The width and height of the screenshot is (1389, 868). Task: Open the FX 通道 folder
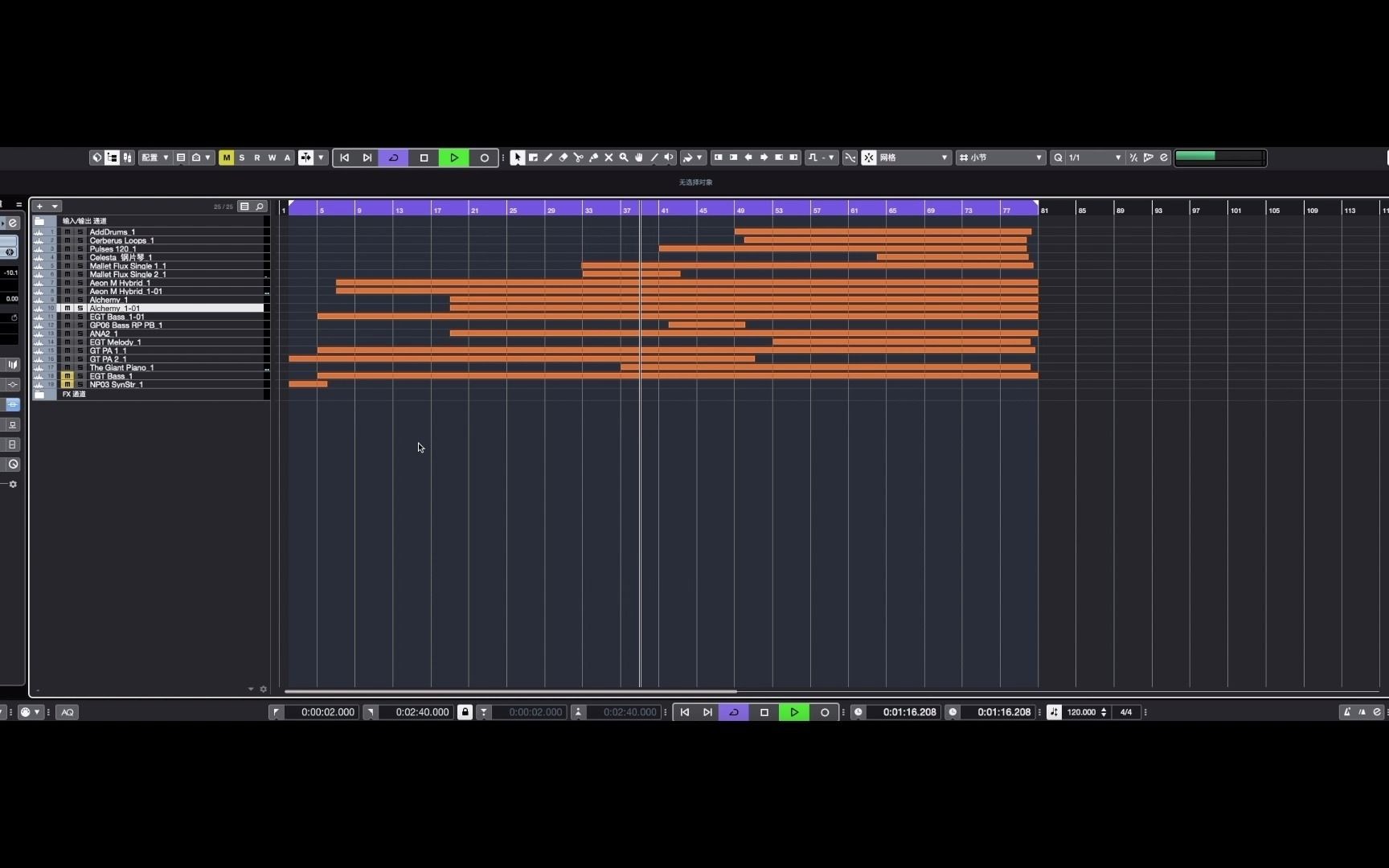click(39, 395)
